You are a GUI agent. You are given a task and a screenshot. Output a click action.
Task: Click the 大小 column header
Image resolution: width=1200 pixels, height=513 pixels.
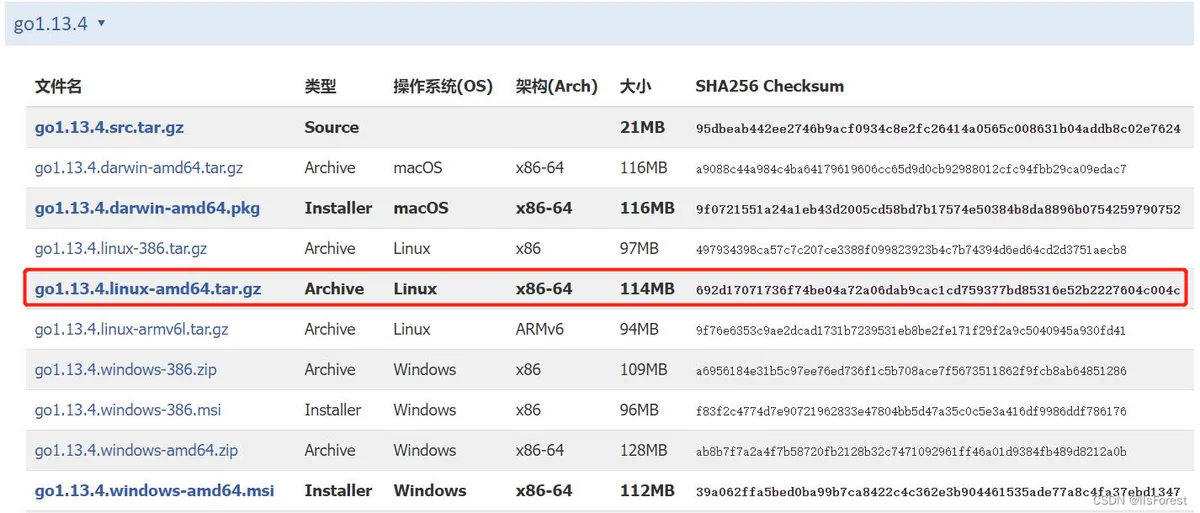coord(635,86)
